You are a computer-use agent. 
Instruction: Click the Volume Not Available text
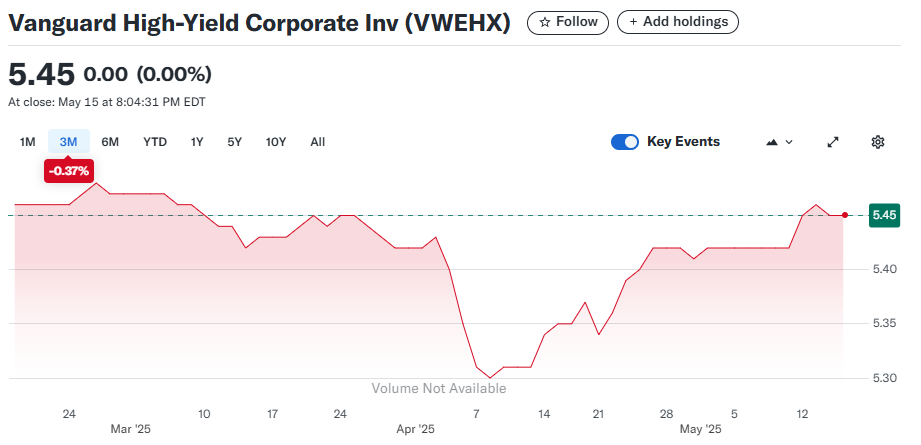click(x=439, y=388)
